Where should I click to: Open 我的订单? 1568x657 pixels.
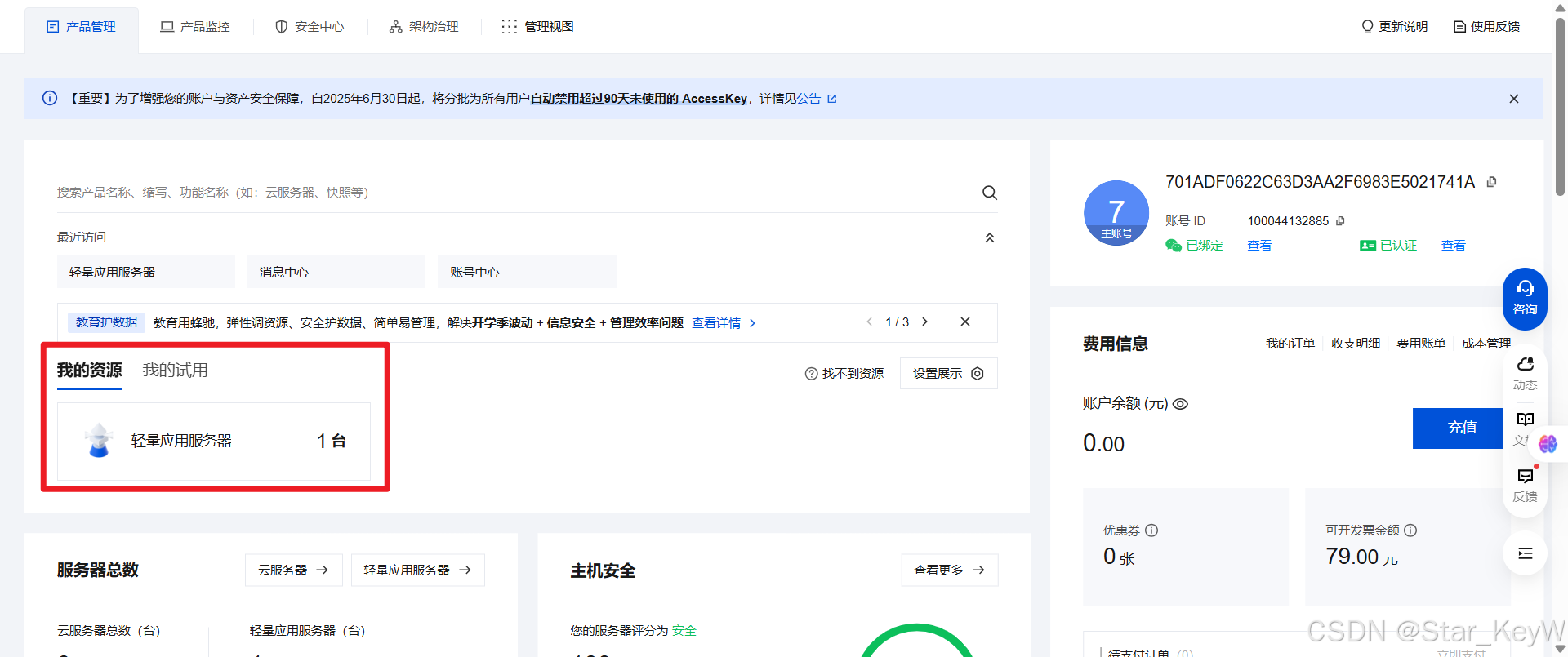coord(1290,344)
